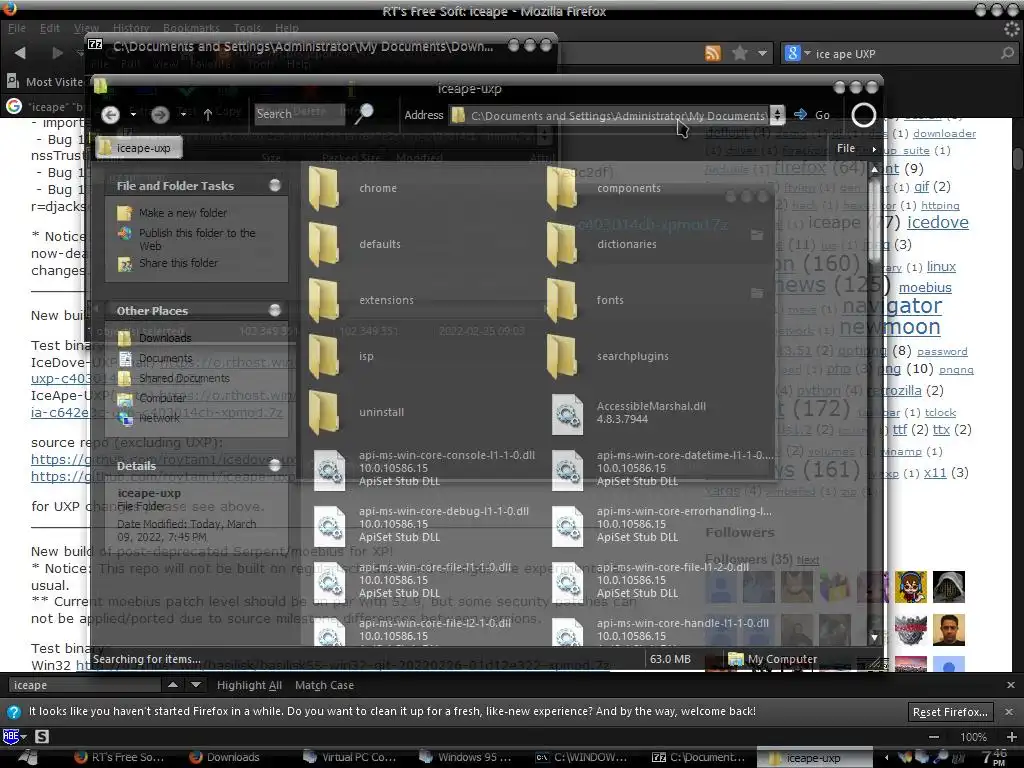The height and width of the screenshot is (768, 1024).
Task: Find previous match arrow in find bar
Action: point(172,684)
